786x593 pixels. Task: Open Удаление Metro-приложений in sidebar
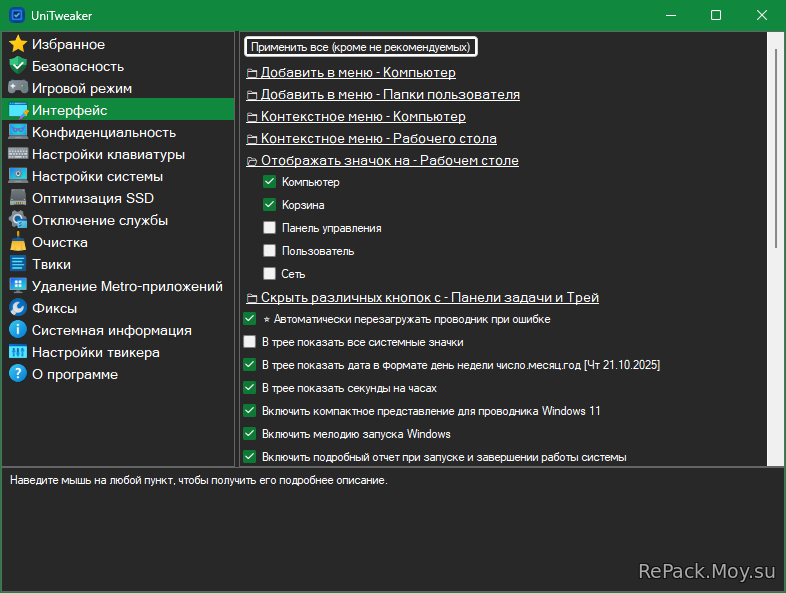[x=126, y=286]
